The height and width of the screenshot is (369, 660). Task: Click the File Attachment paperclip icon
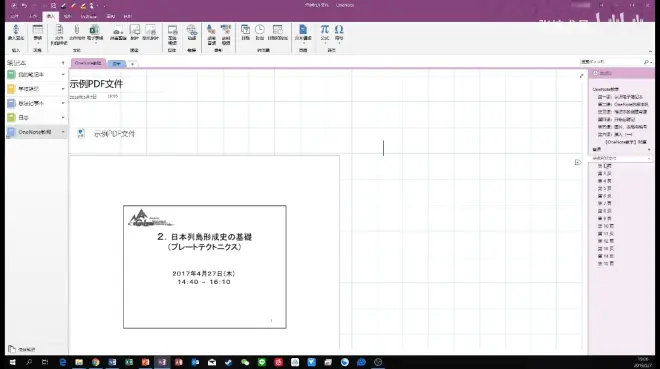(77, 32)
